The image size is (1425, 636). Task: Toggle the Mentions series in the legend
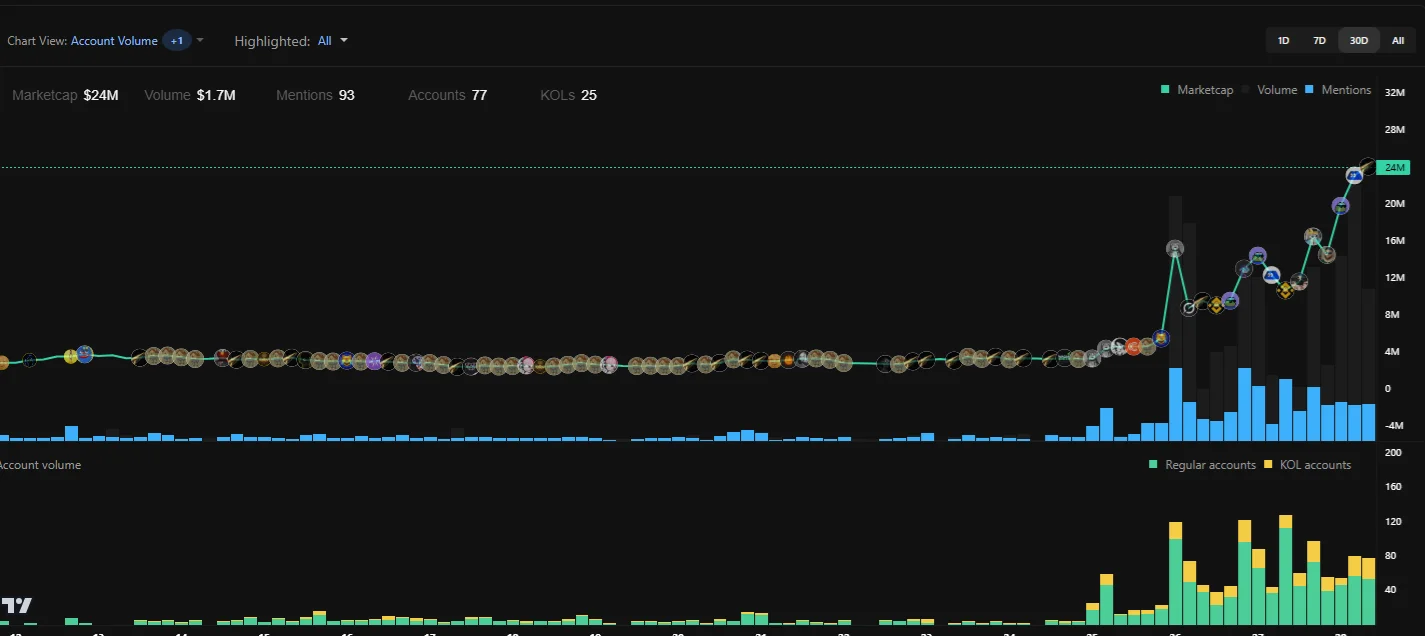1338,90
